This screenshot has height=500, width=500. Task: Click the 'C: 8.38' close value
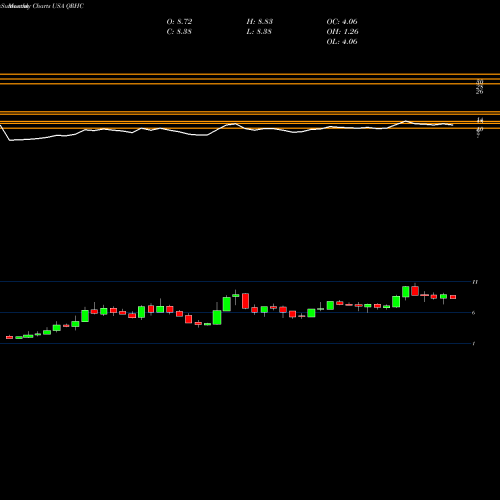[x=179, y=32]
